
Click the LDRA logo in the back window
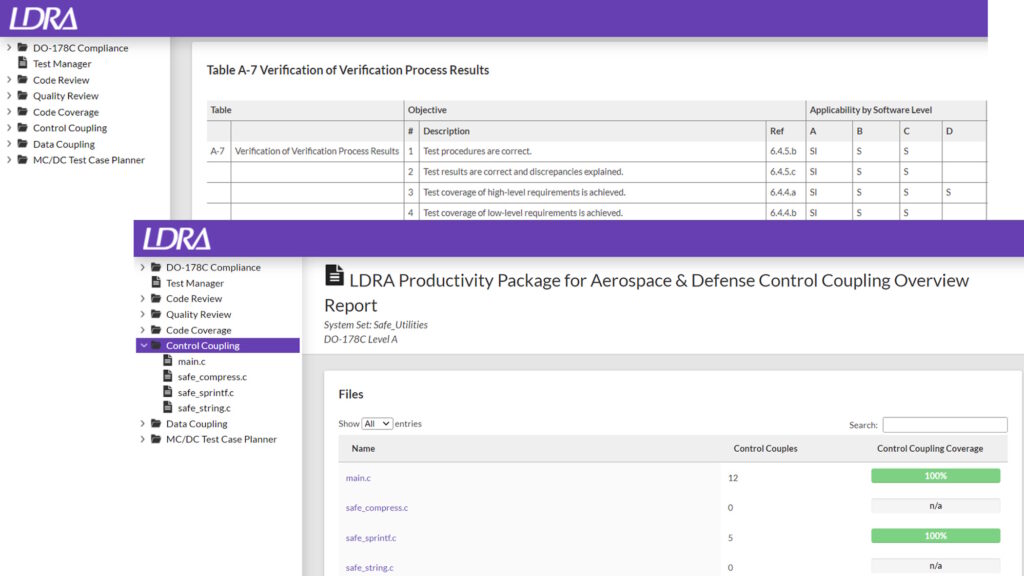coord(43,18)
